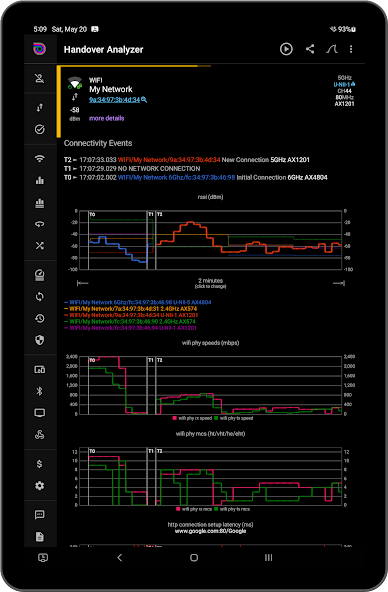Viewport: 388px width, 592px height.
Task: Share the handover analyzer results
Action: pyautogui.click(x=310, y=49)
